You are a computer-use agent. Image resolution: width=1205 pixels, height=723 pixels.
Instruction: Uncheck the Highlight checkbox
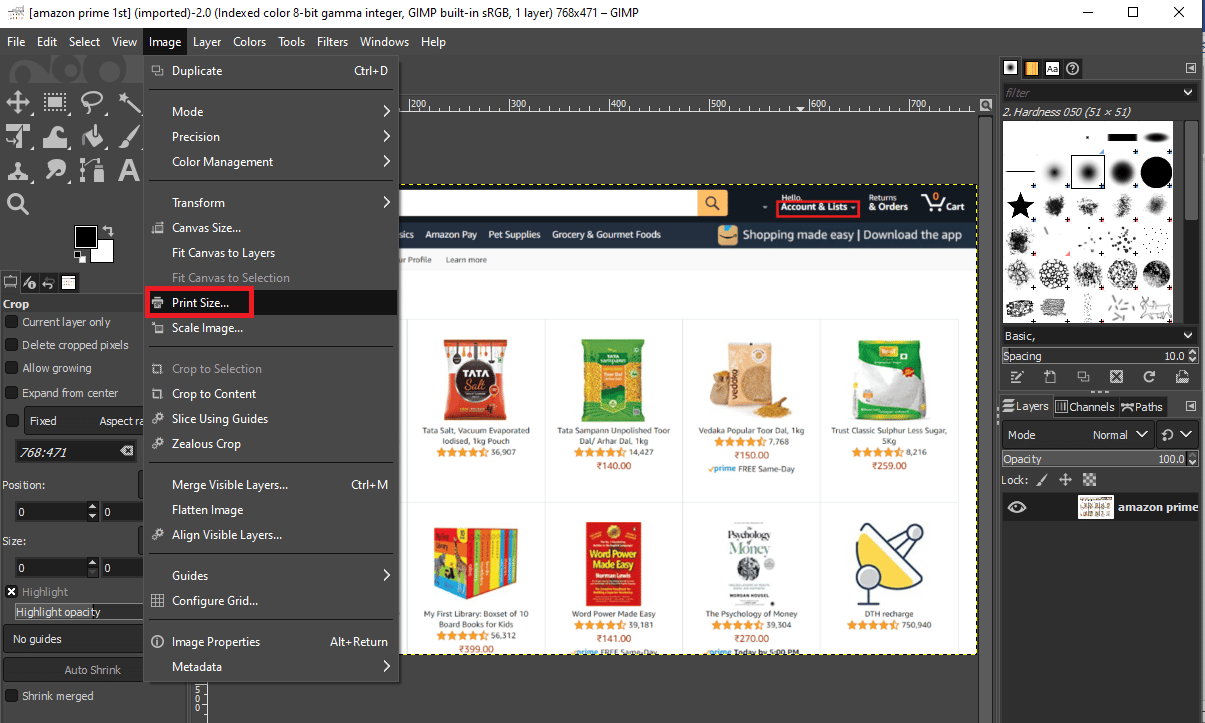12,592
